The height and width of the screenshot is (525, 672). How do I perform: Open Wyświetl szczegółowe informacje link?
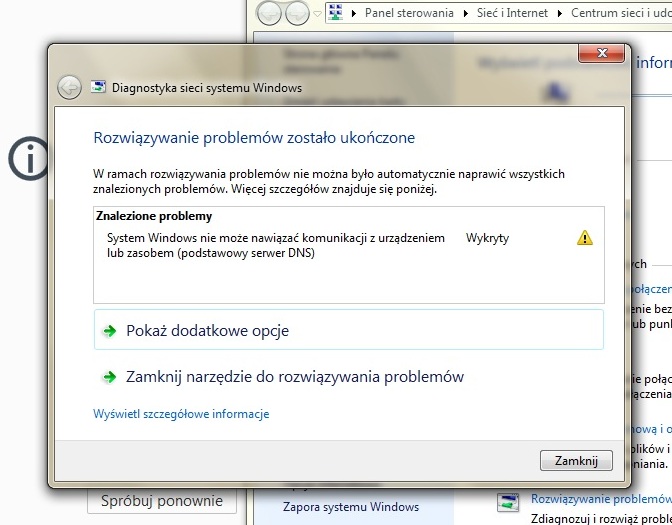coord(181,414)
